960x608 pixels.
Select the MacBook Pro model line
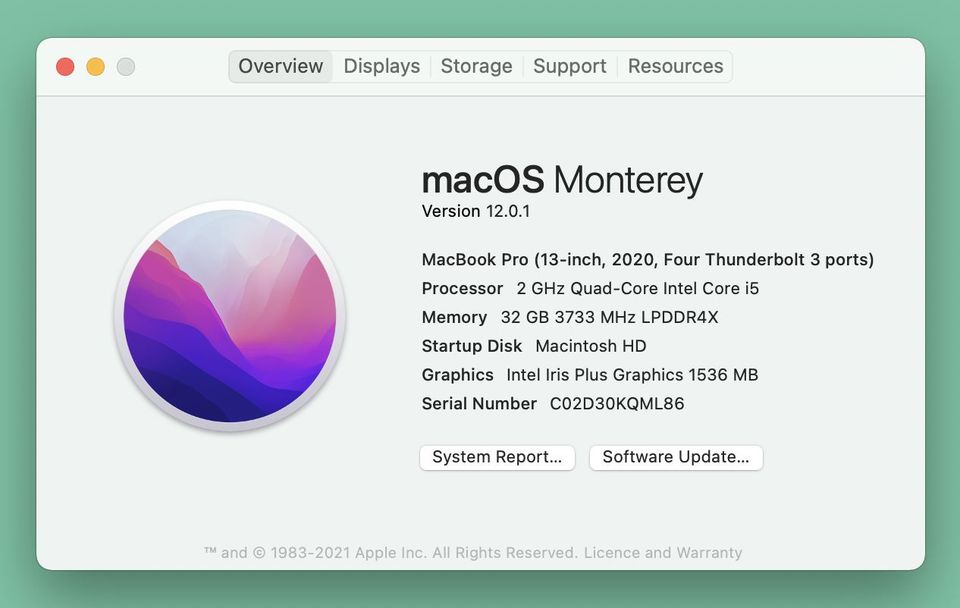647,260
